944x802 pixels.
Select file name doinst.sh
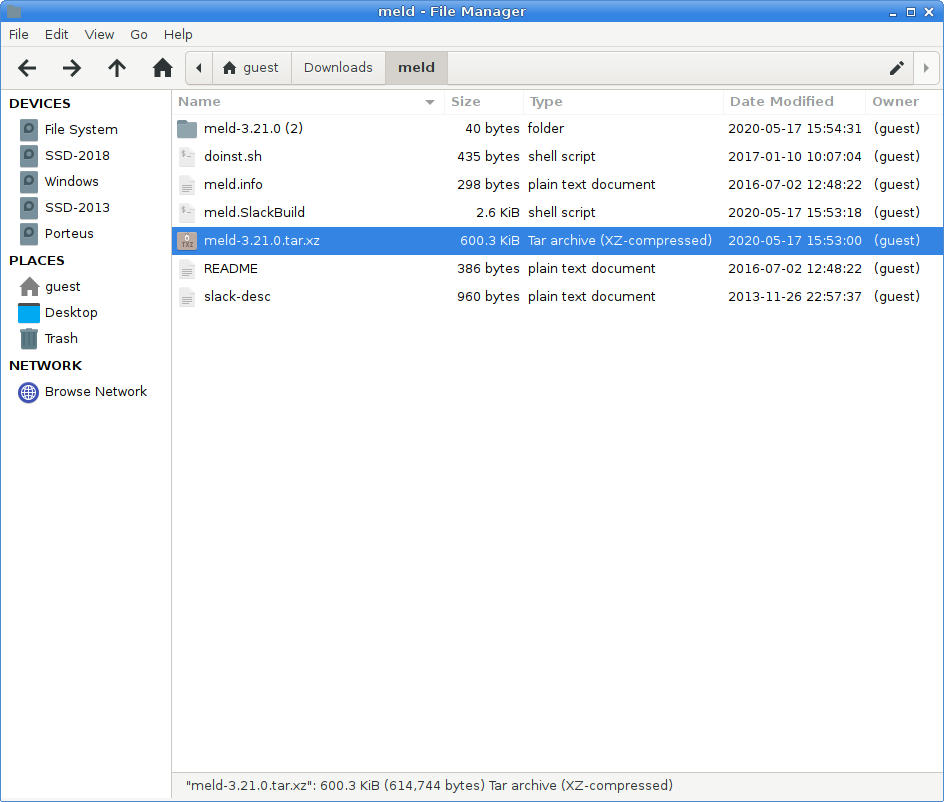pyautogui.click(x=233, y=157)
